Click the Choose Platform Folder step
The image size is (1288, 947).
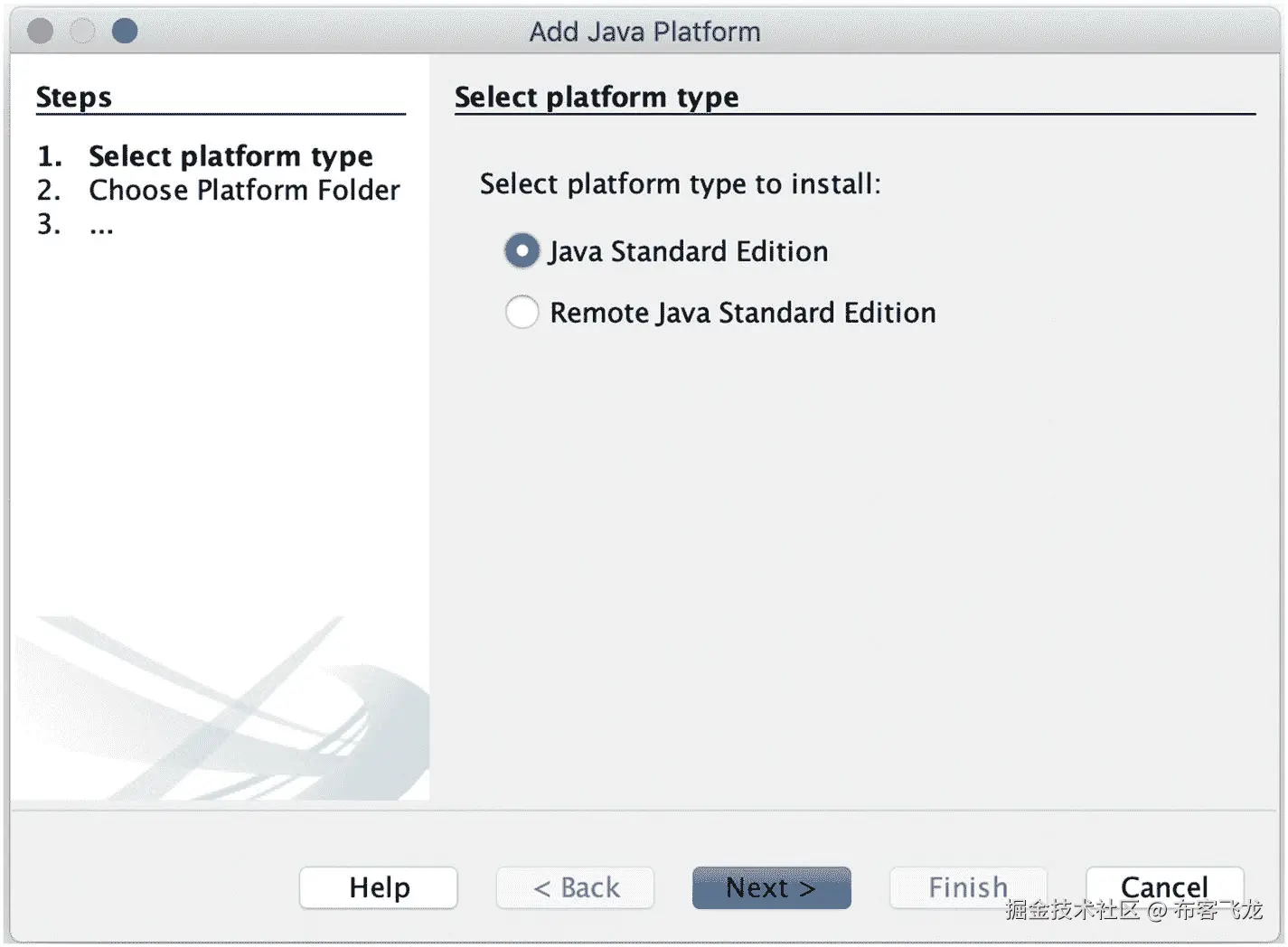pyautogui.click(x=243, y=191)
